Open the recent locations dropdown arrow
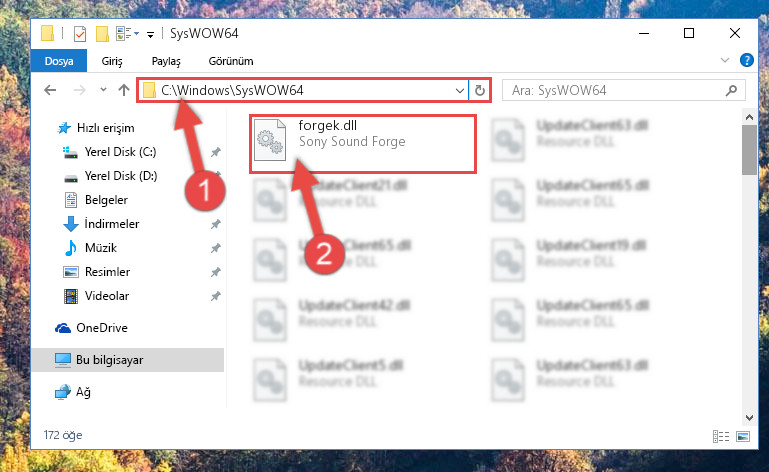The image size is (769, 472). coord(103,90)
